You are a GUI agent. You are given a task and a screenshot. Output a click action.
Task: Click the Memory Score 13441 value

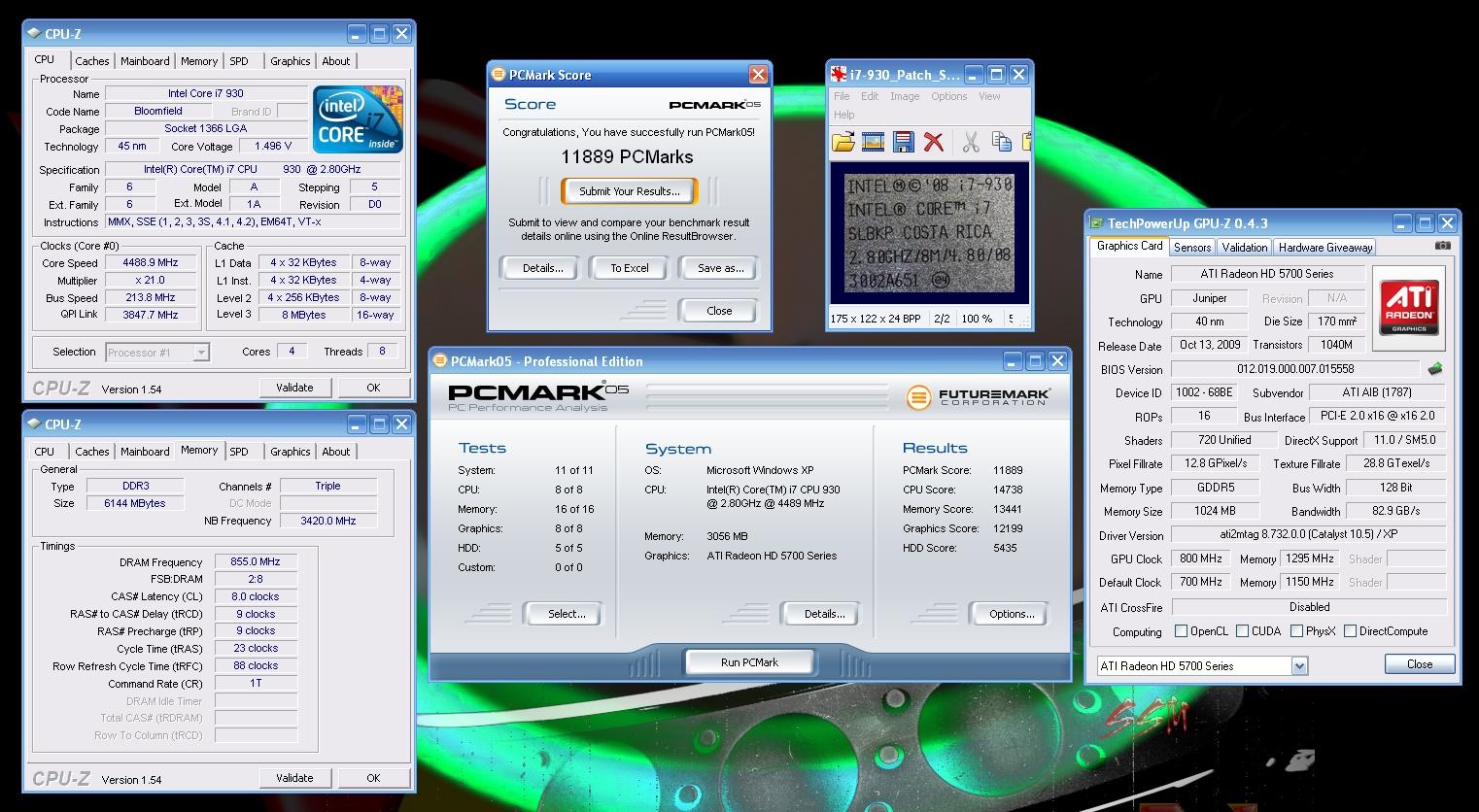tap(1008, 509)
